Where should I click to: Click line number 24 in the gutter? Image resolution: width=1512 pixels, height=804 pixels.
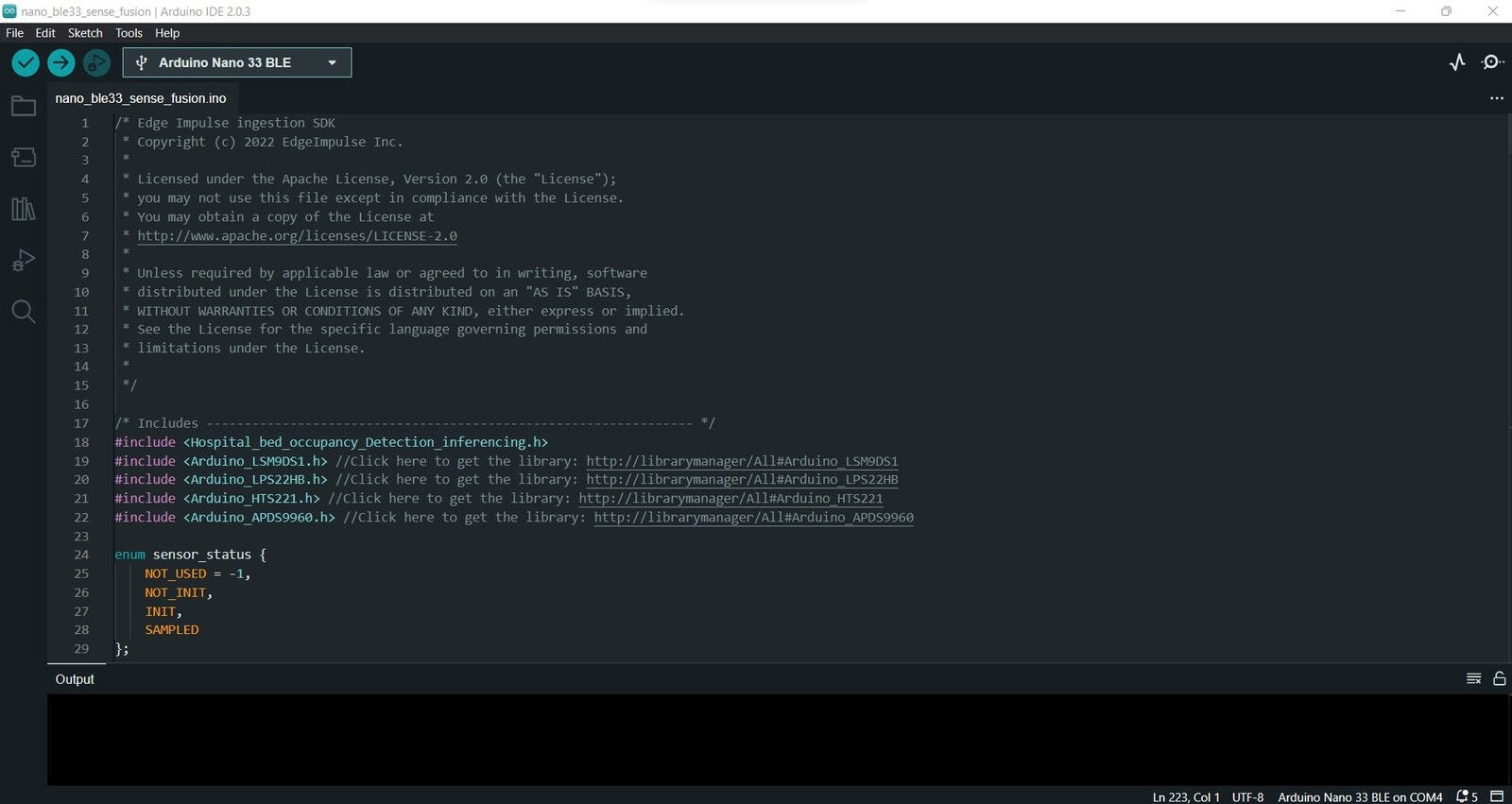[81, 555]
